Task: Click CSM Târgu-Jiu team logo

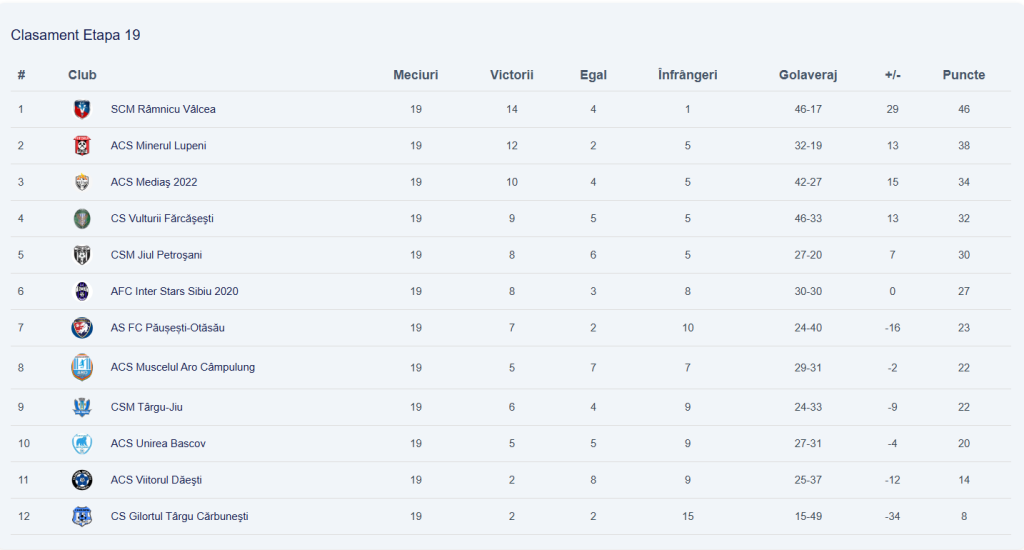Action: (x=82, y=407)
